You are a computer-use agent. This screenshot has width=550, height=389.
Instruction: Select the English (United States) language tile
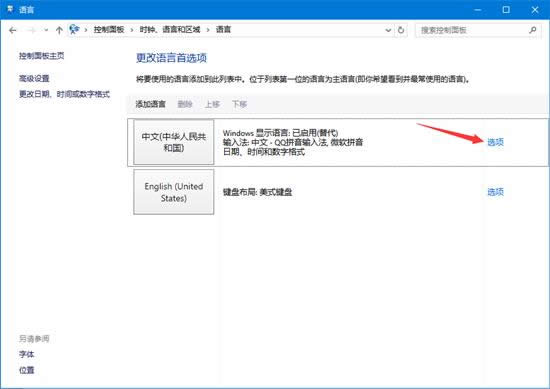(x=174, y=192)
